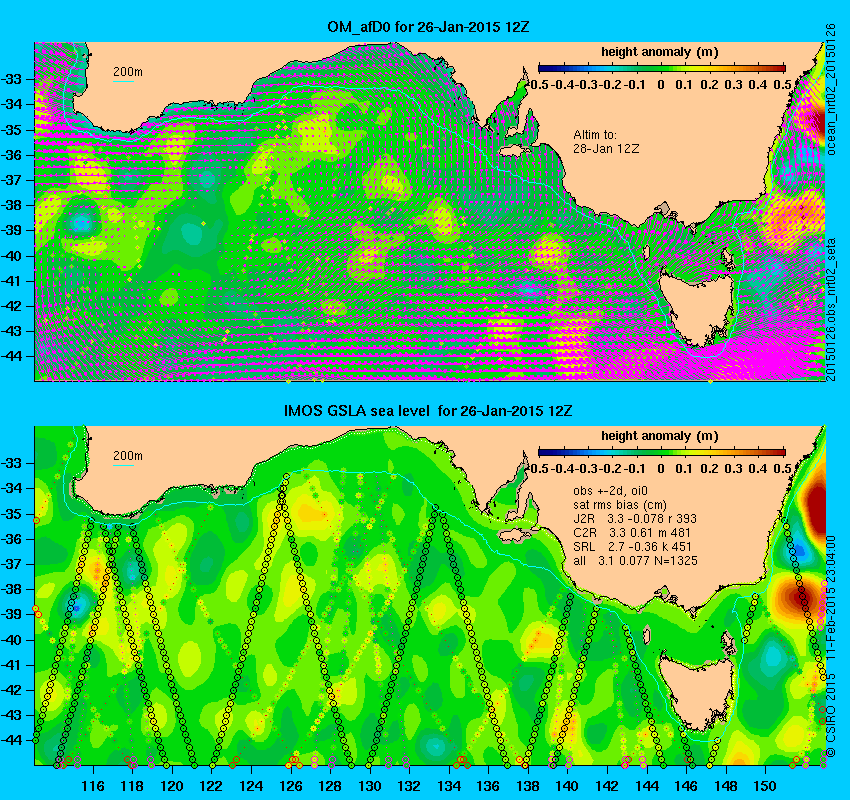Click the height anomaly color bar in OM_afD0 panel
850x800 pixels.
click(x=661, y=68)
